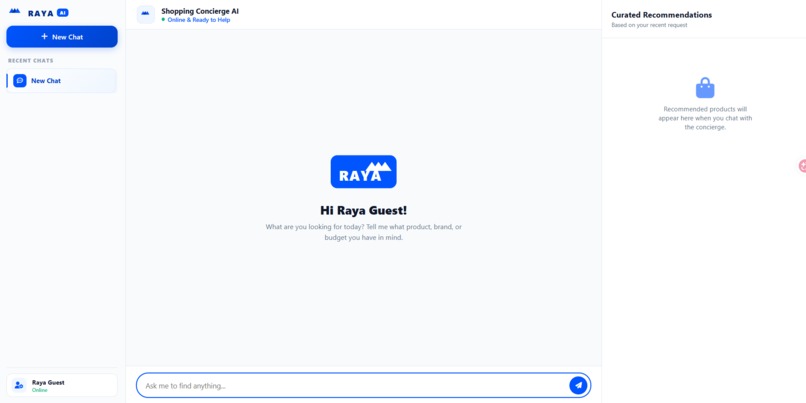Open the Raya Guest profile card

pyautogui.click(x=62, y=385)
